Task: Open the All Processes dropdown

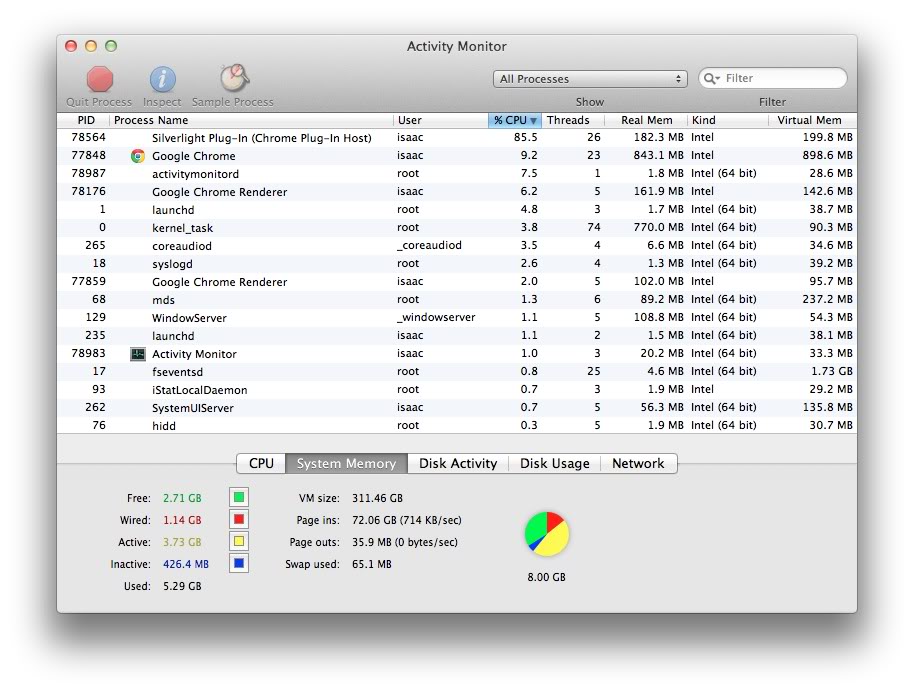Action: 590,79
